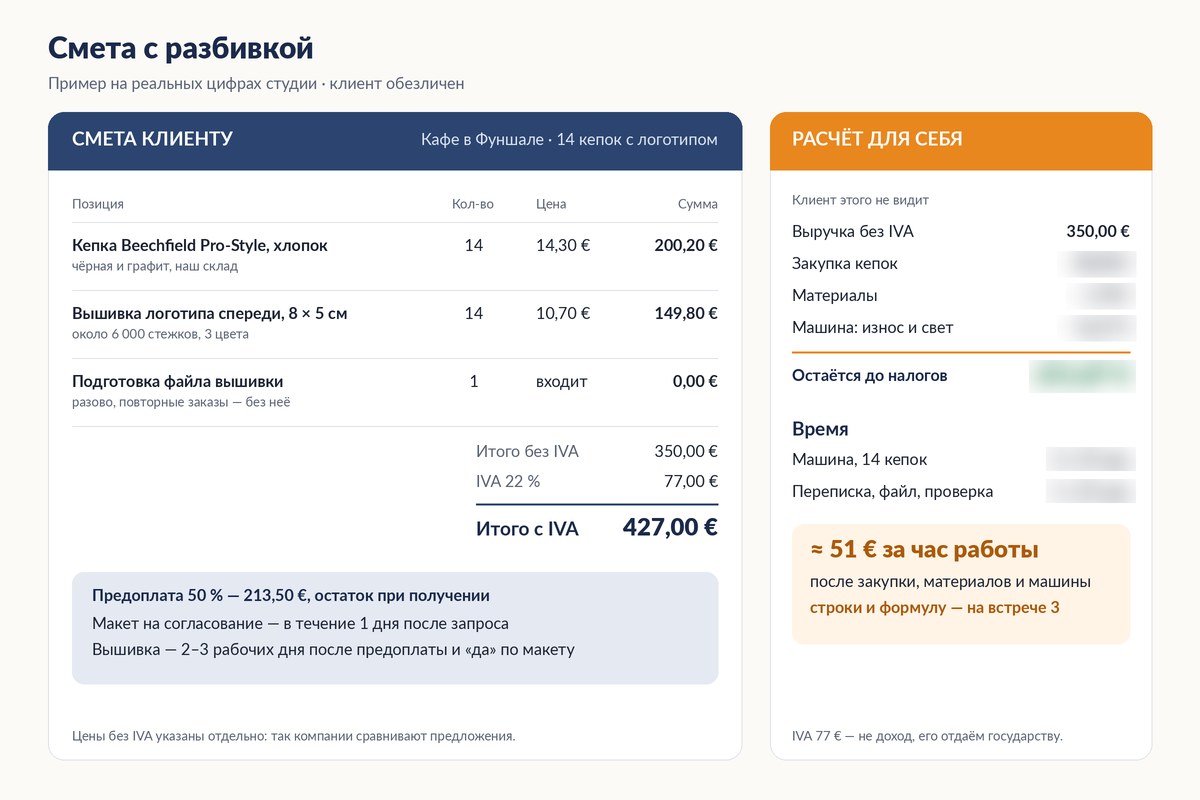Select the grand total "427,00 €"

[x=670, y=527]
